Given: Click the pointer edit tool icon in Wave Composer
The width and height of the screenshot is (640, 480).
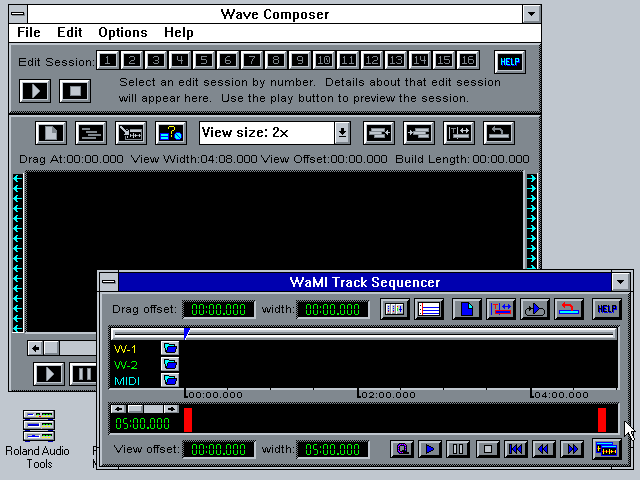Looking at the screenshot, I should pyautogui.click(x=131, y=133).
